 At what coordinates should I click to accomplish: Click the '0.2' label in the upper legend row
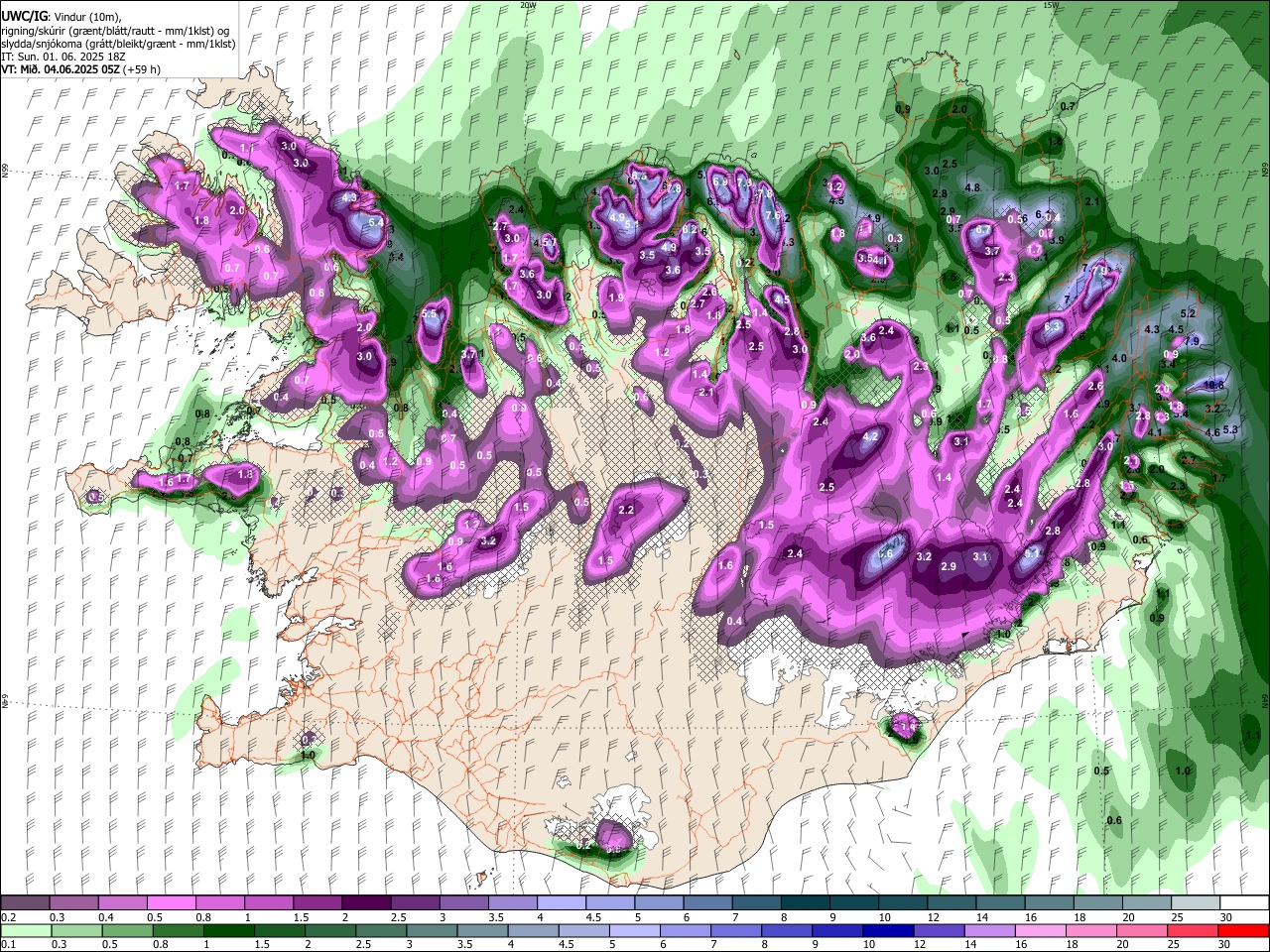(9, 917)
